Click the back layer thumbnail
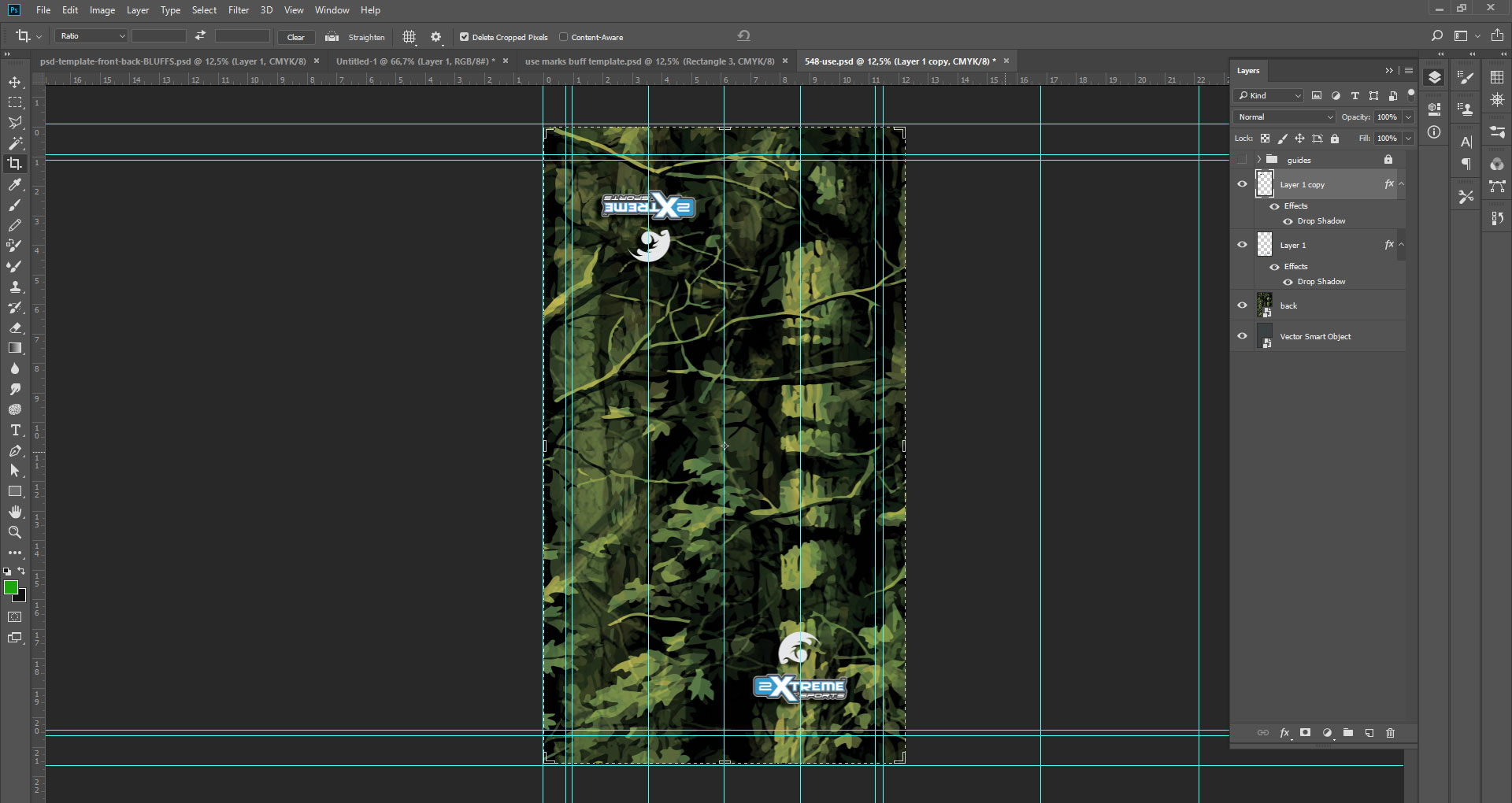Image resolution: width=1512 pixels, height=803 pixels. click(1265, 305)
